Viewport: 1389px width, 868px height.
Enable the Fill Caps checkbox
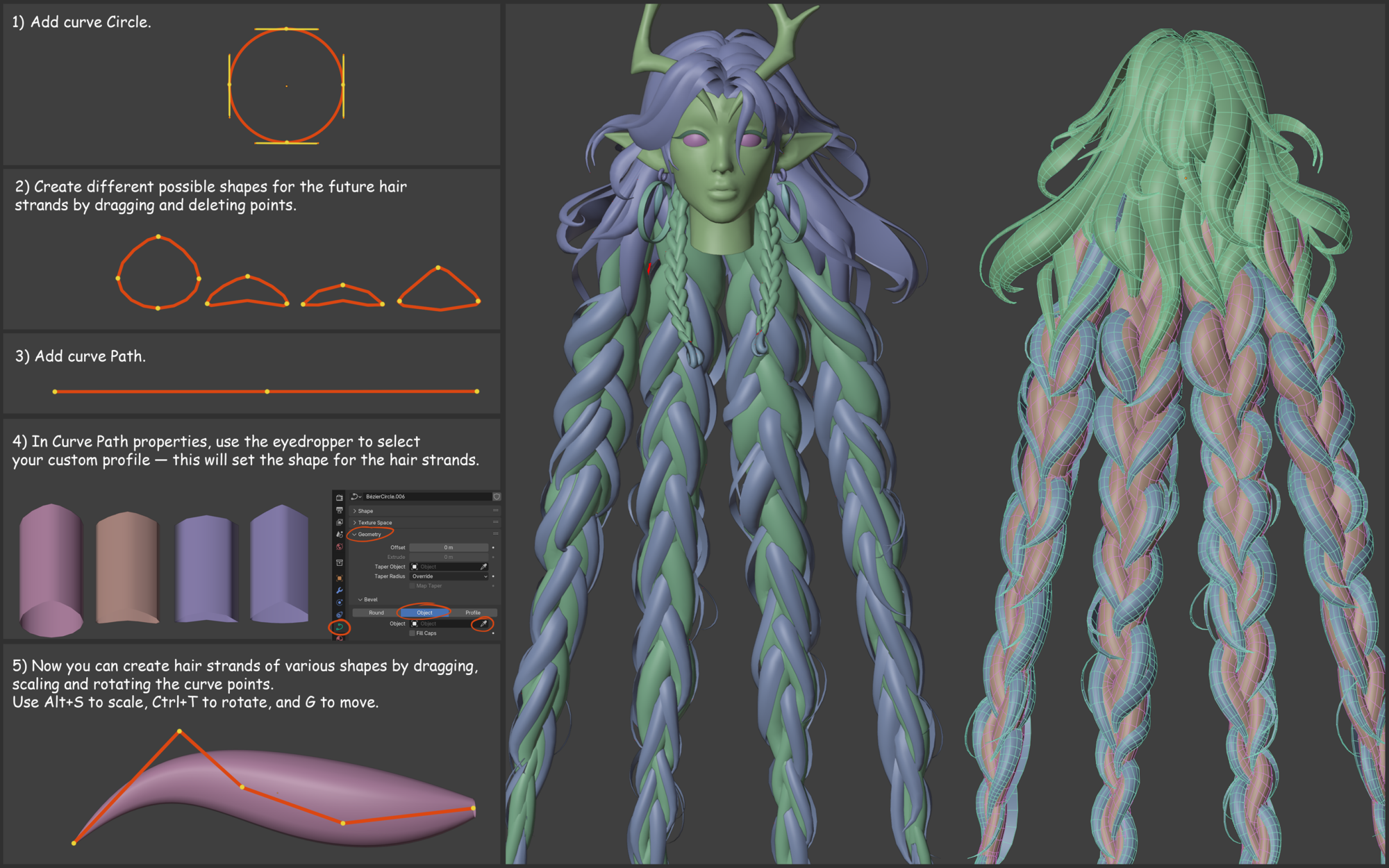[413, 633]
